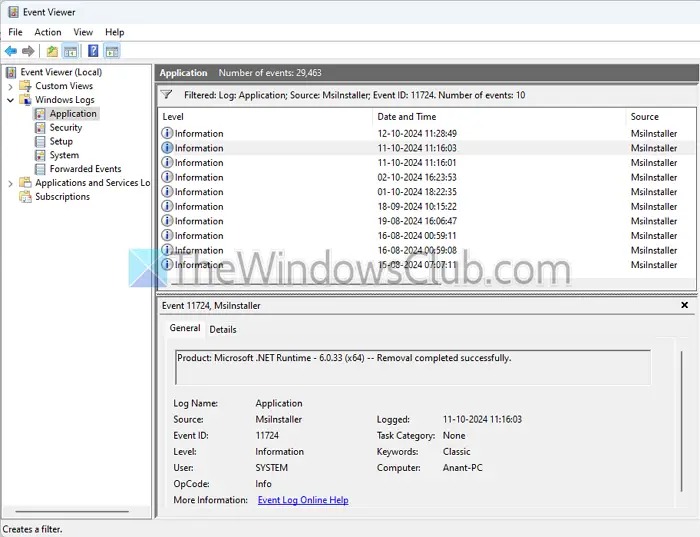Click the Logged value 11-10-2024 11:16:03

click(x=482, y=419)
